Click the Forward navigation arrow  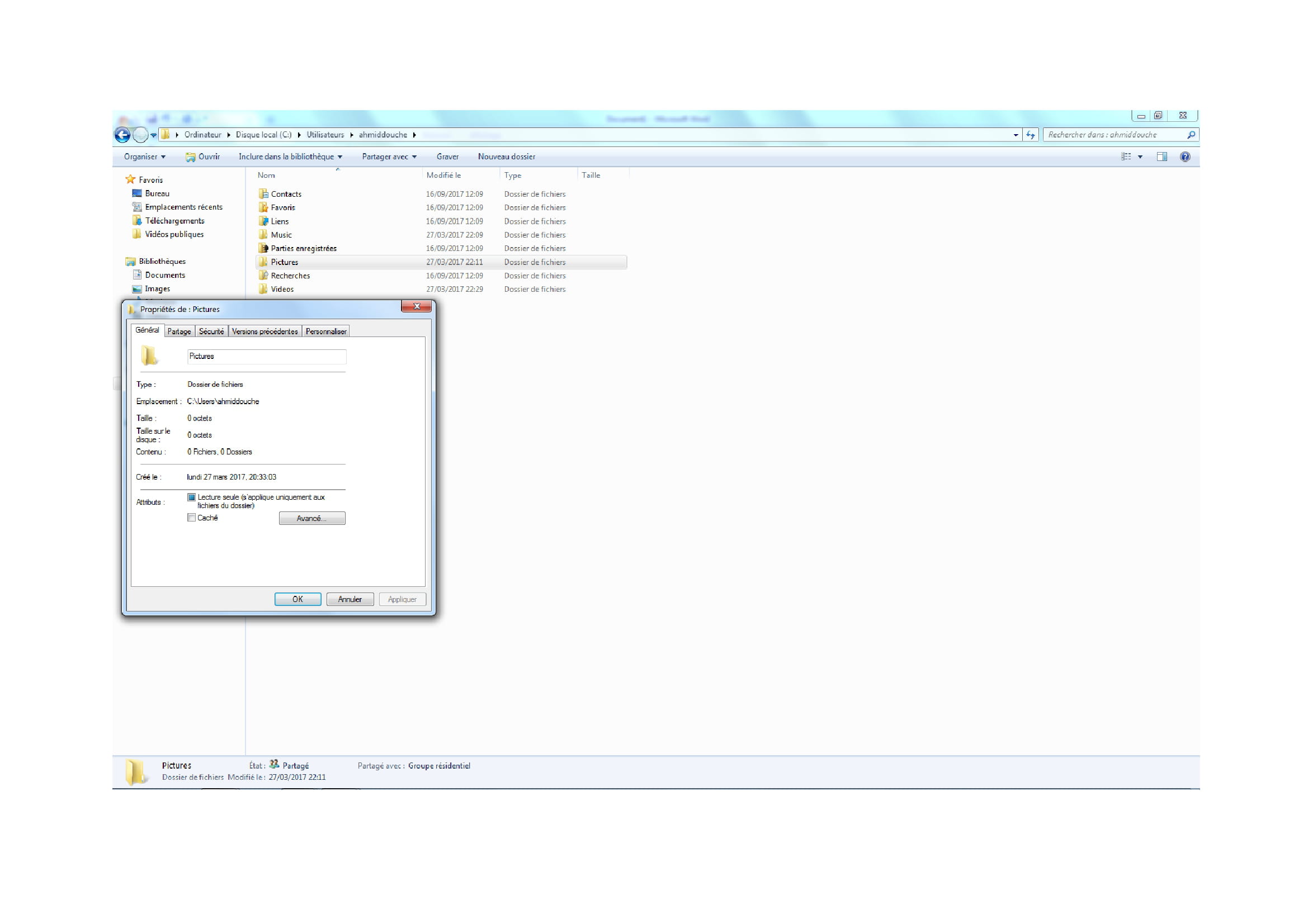pyautogui.click(x=140, y=135)
